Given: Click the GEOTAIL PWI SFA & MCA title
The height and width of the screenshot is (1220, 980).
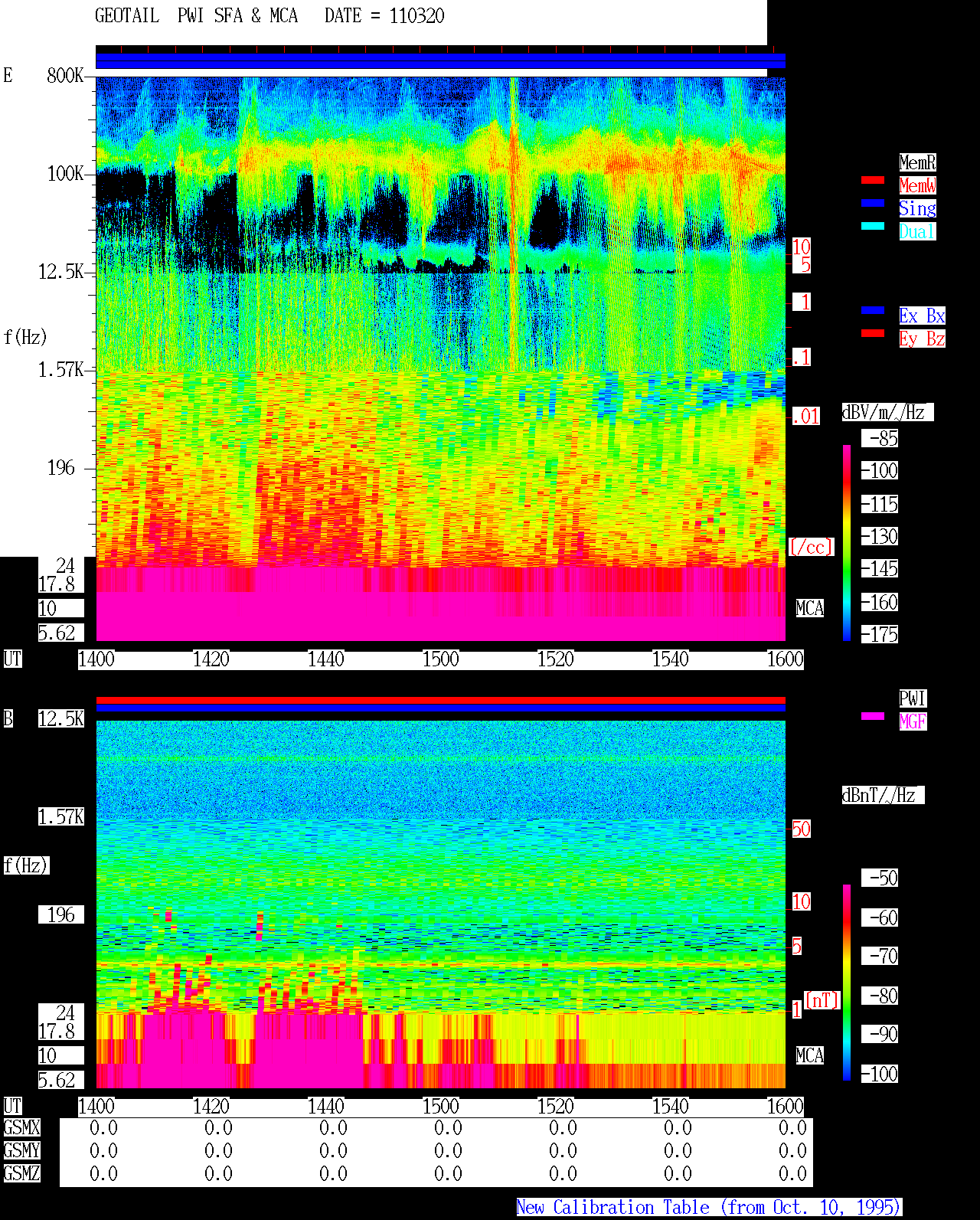Looking at the screenshot, I should tap(196, 16).
